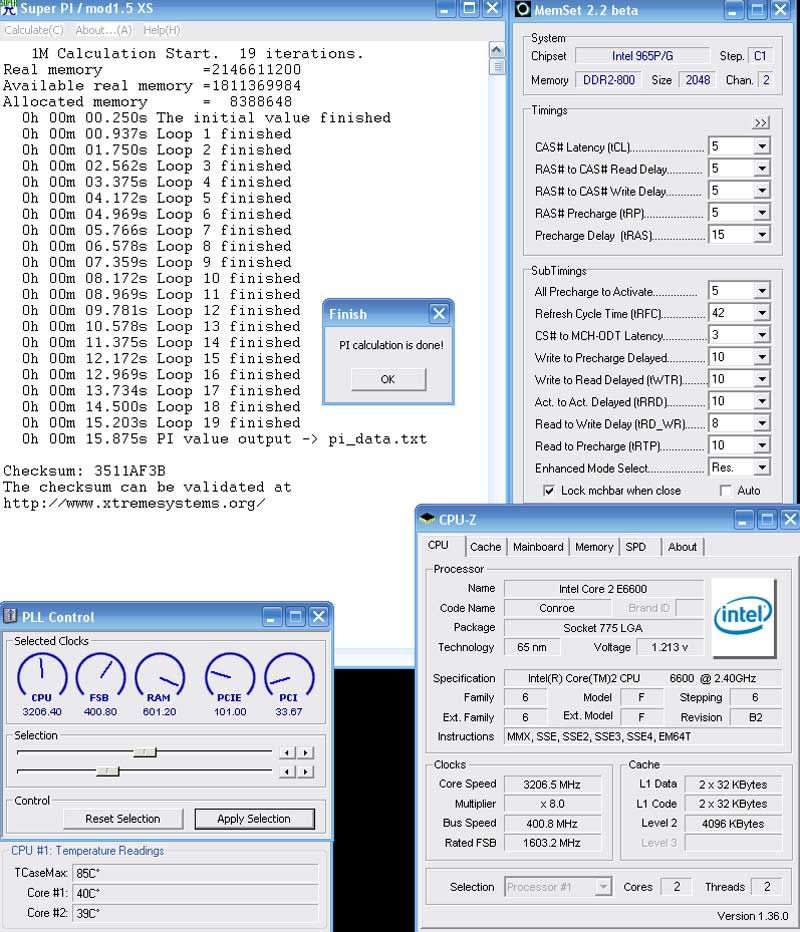This screenshot has height=932, width=800.
Task: Minimize the PLL Control window
Action: (272, 616)
